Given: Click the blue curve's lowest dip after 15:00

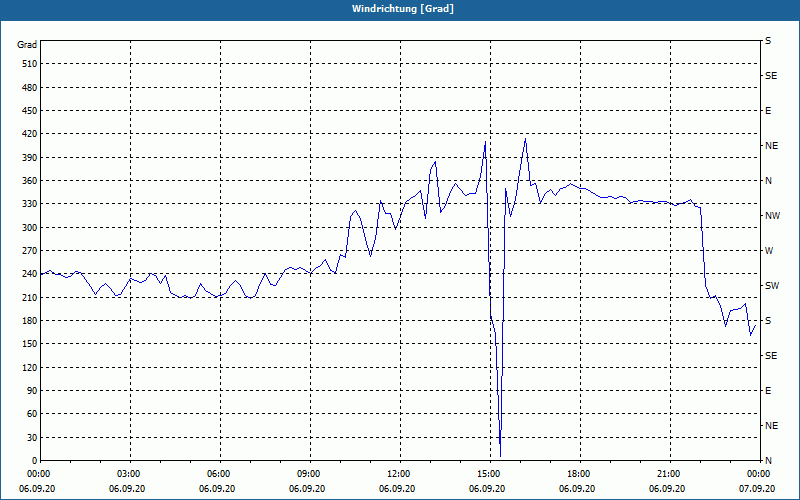Looking at the screenshot, I should (501, 456).
